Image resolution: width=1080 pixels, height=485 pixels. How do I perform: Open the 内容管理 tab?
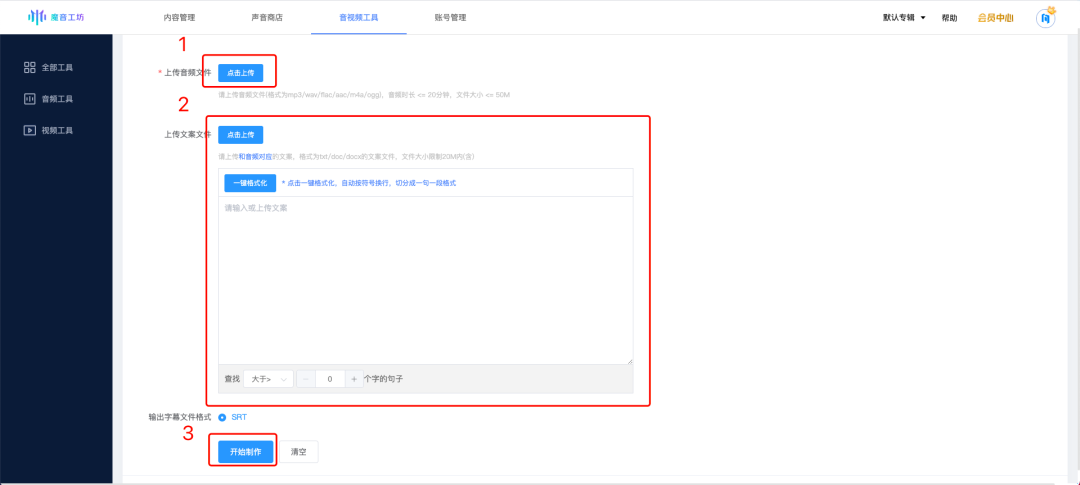tap(179, 18)
